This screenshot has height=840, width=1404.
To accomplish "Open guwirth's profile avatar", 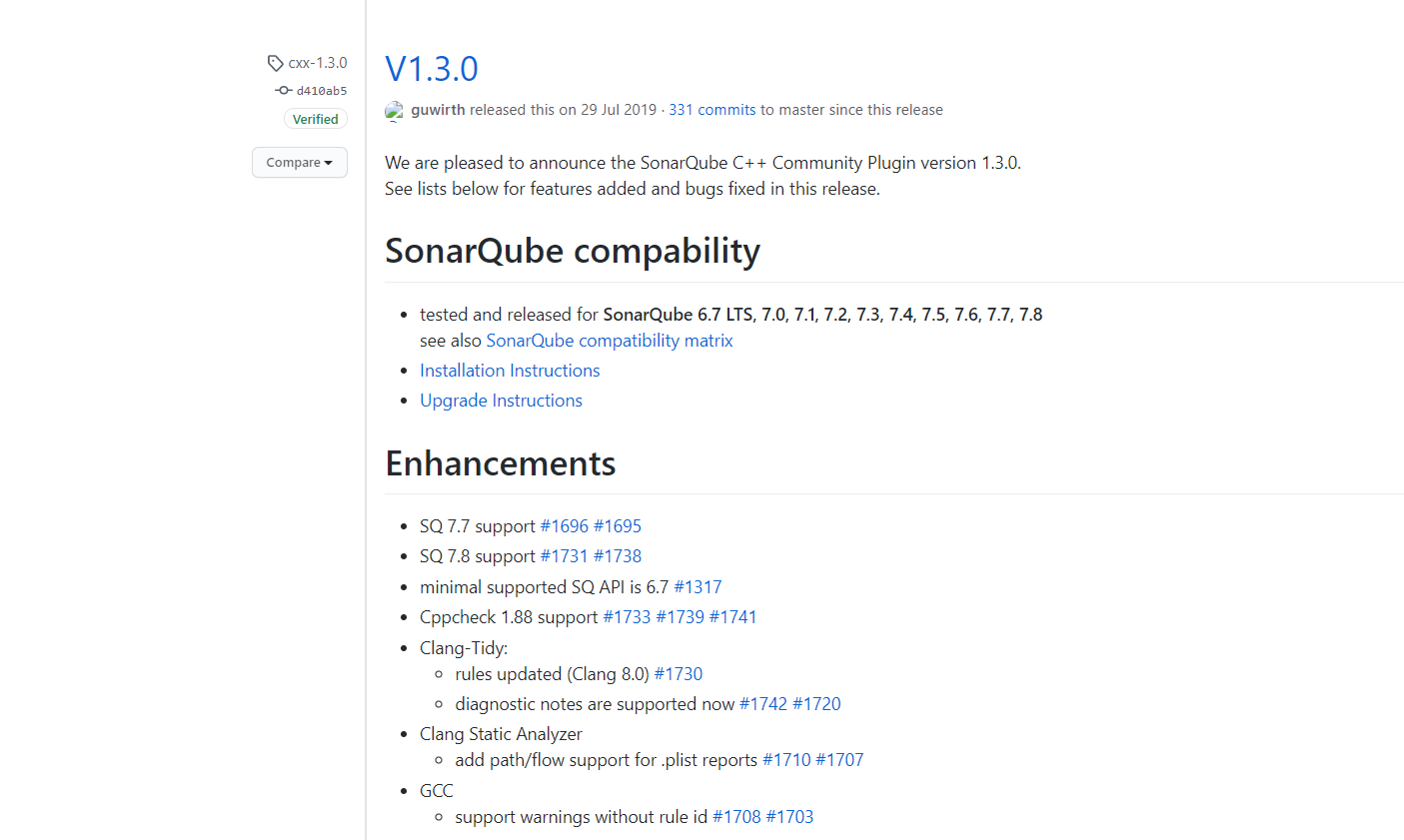I will (x=394, y=110).
